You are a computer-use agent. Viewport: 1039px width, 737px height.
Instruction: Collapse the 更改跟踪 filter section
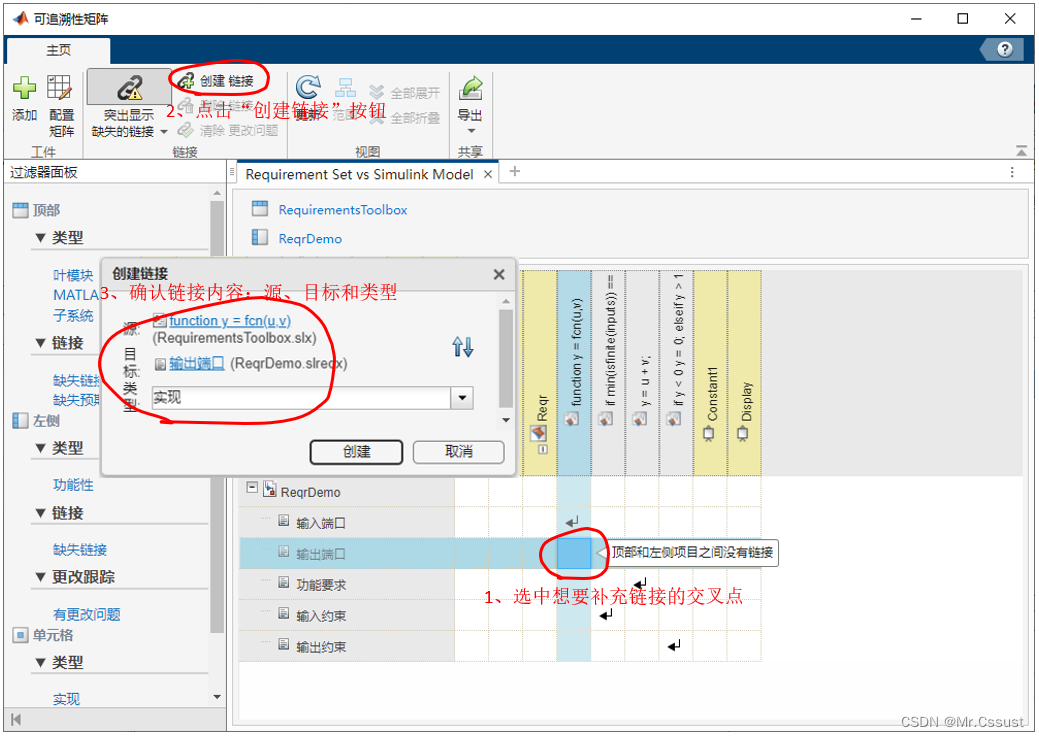(x=40, y=577)
